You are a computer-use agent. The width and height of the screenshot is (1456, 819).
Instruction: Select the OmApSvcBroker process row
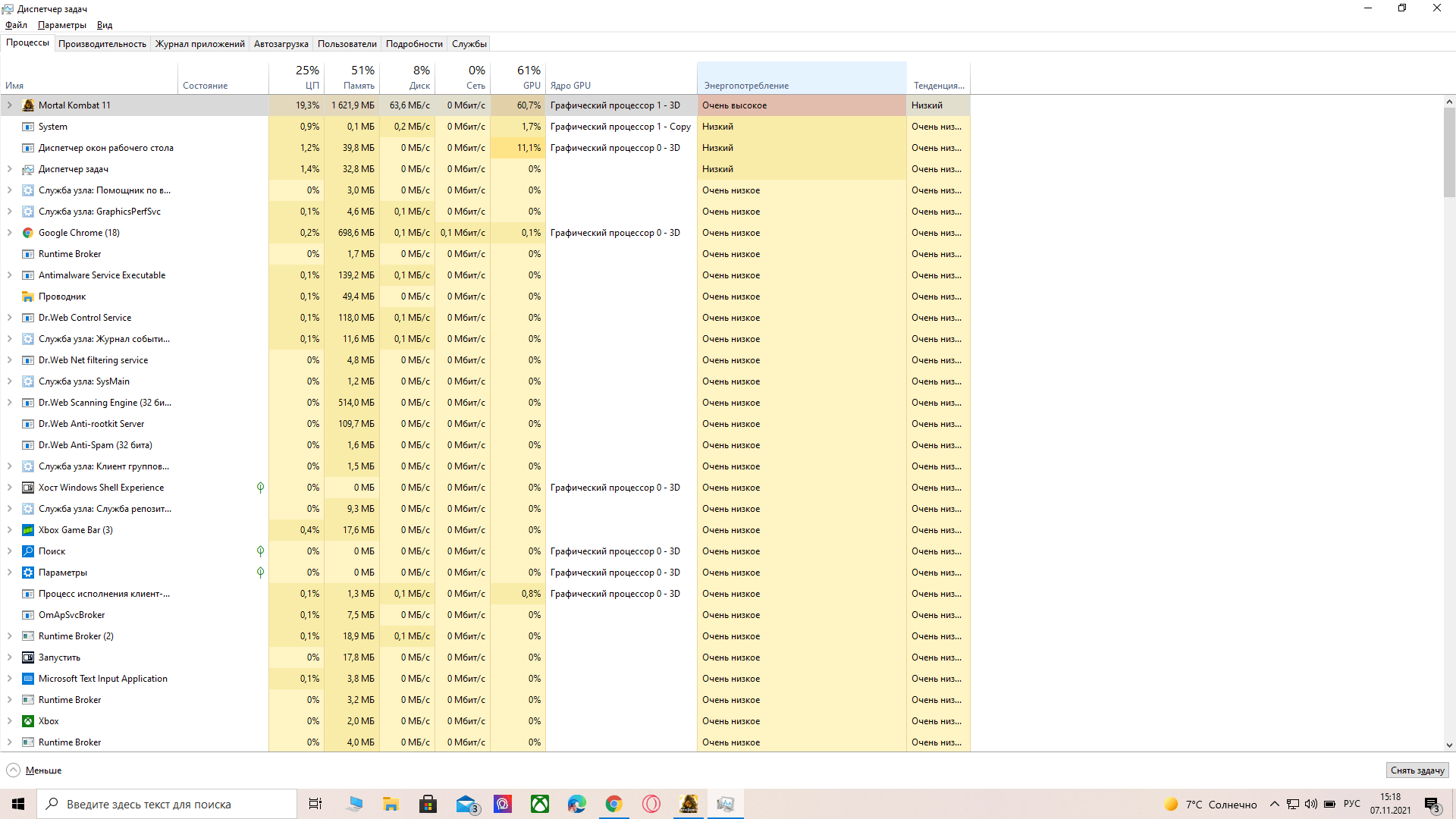pyautogui.click(x=485, y=615)
